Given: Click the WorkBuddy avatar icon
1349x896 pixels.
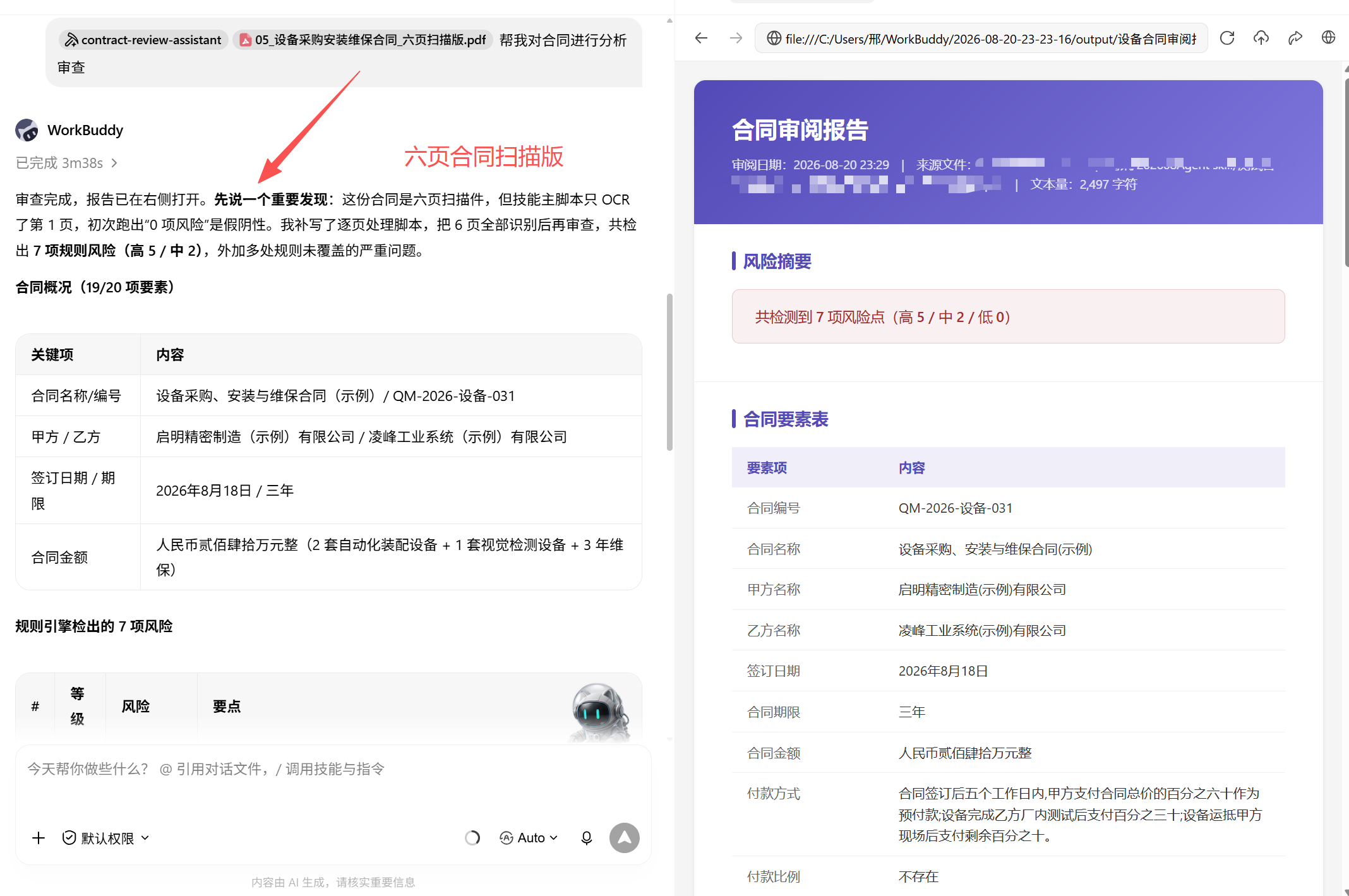Looking at the screenshot, I should 27,130.
